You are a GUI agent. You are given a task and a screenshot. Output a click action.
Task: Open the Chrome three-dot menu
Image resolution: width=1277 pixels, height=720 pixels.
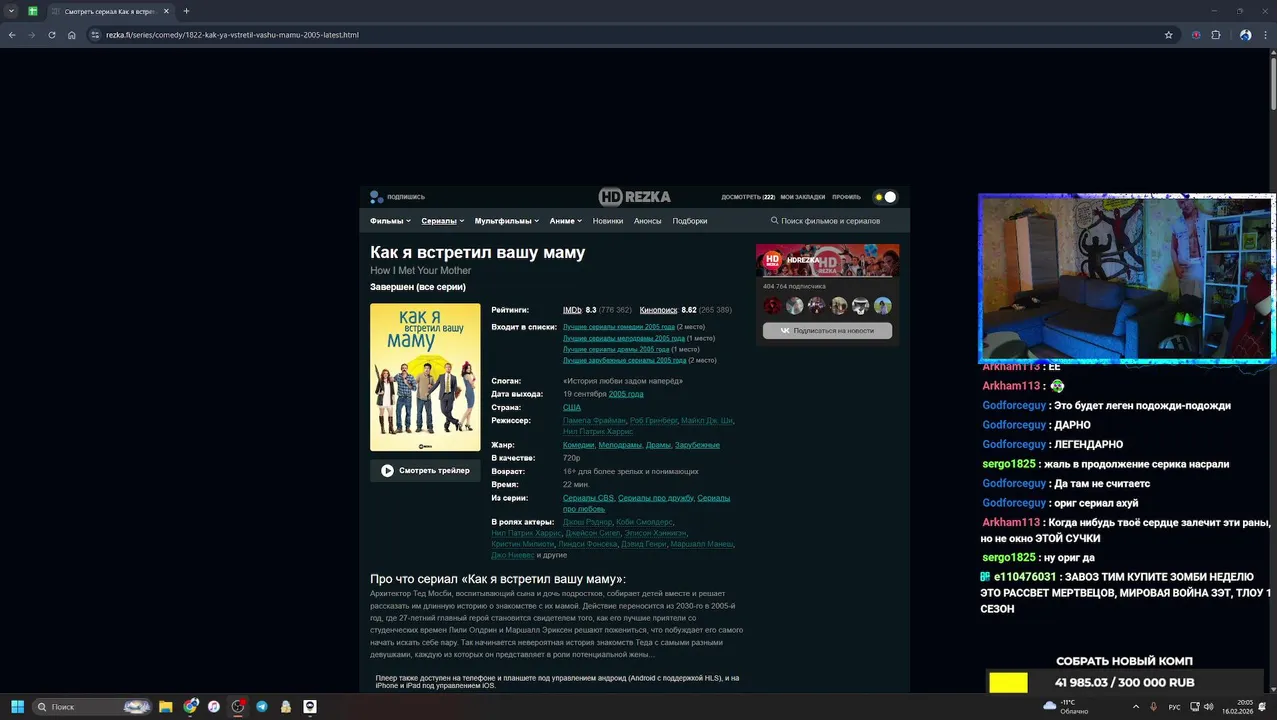1264,35
